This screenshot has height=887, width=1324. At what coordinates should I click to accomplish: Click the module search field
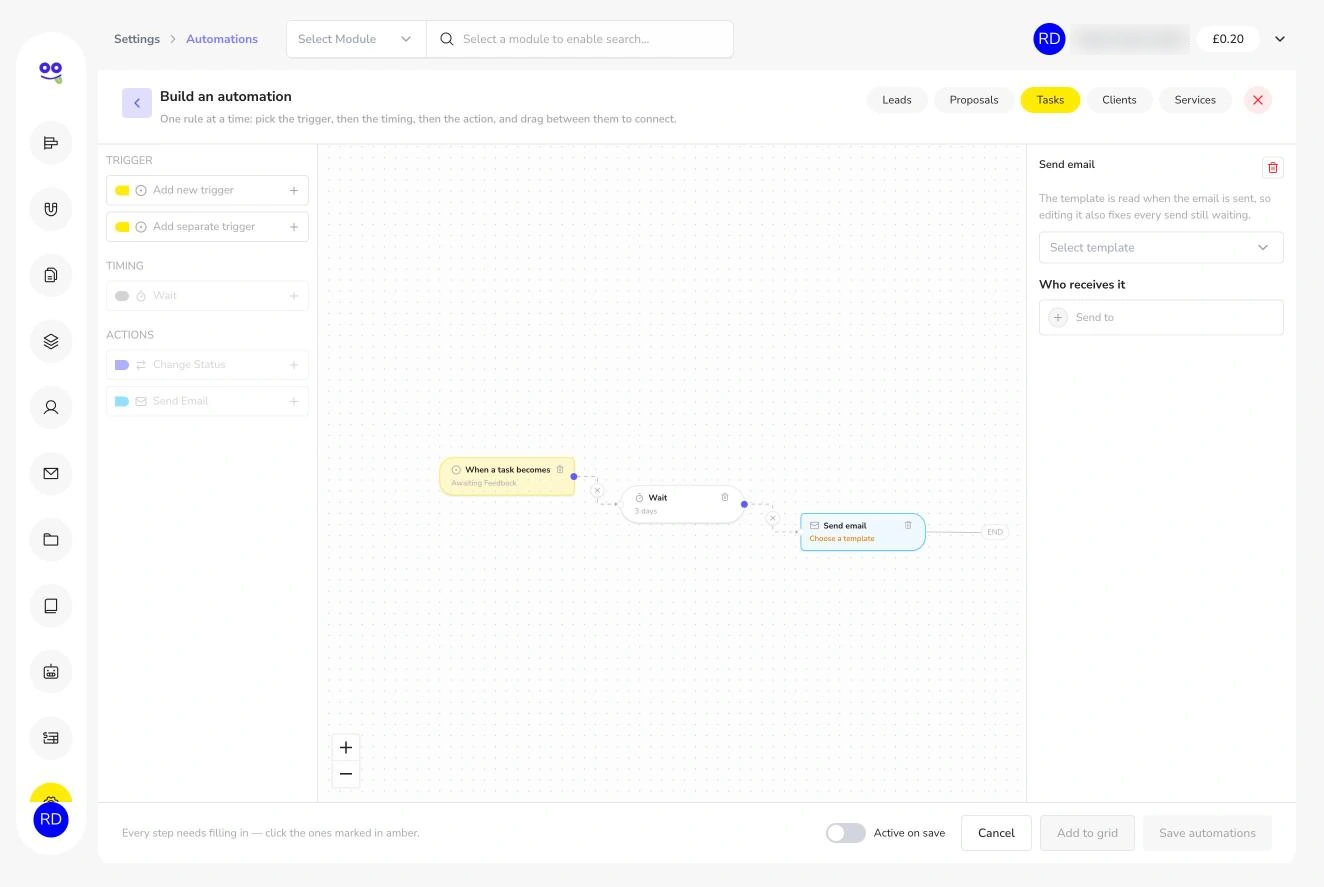tap(580, 39)
